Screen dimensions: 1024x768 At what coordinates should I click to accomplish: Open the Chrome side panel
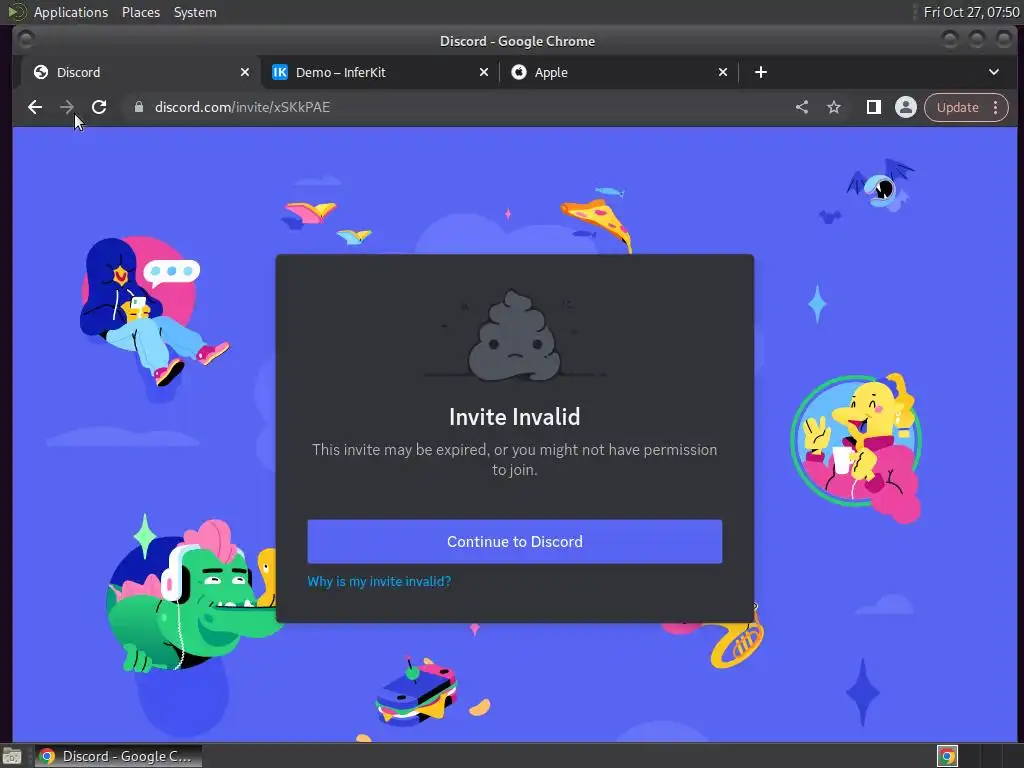point(874,107)
